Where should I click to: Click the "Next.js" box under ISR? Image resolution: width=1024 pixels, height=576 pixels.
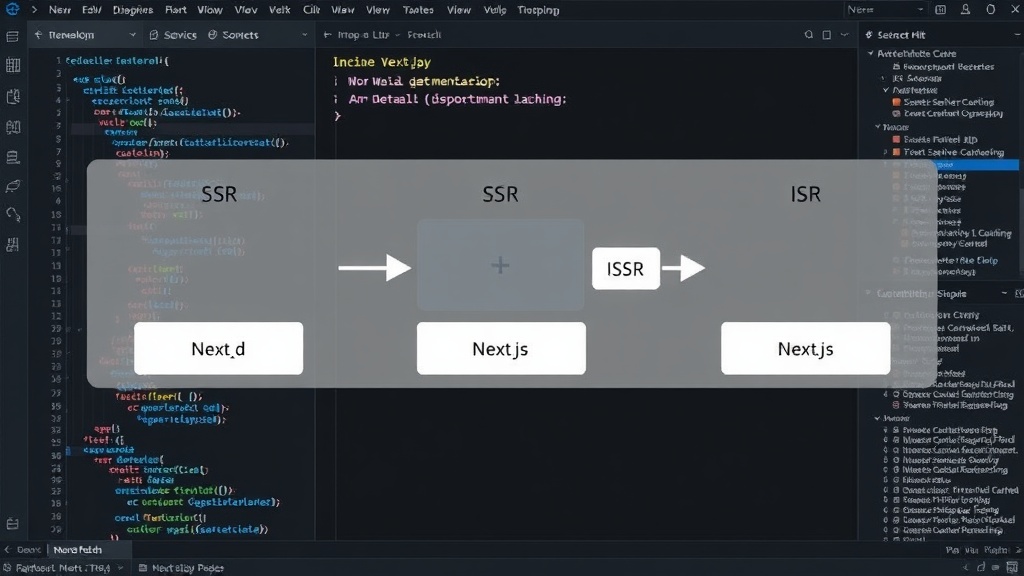pyautogui.click(x=805, y=348)
